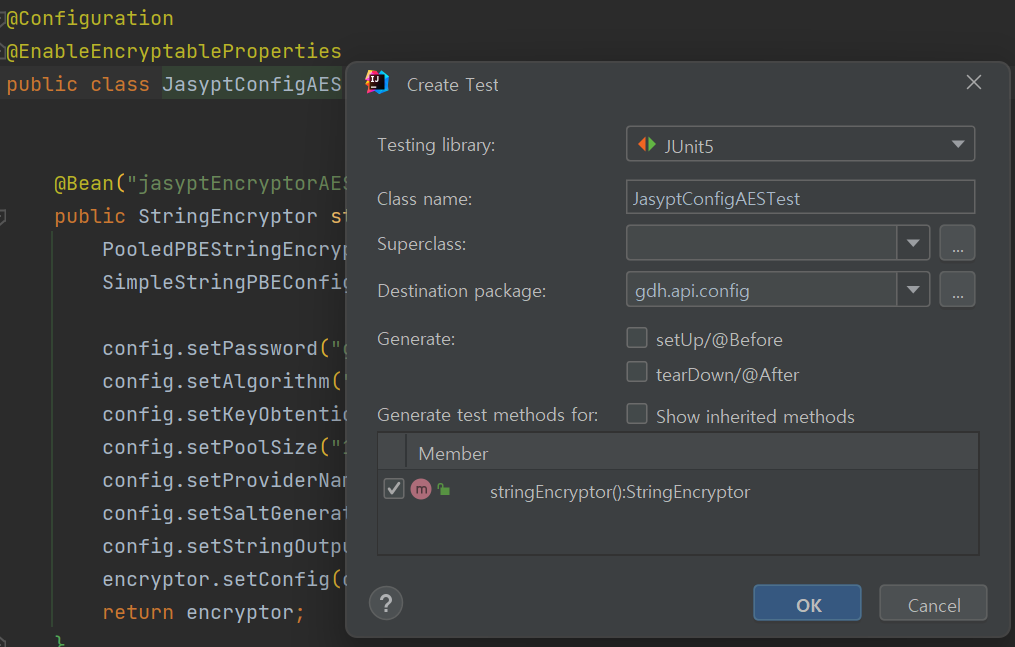Image resolution: width=1015 pixels, height=647 pixels.
Task: Enable the tearDown/@After checkbox
Action: click(637, 373)
